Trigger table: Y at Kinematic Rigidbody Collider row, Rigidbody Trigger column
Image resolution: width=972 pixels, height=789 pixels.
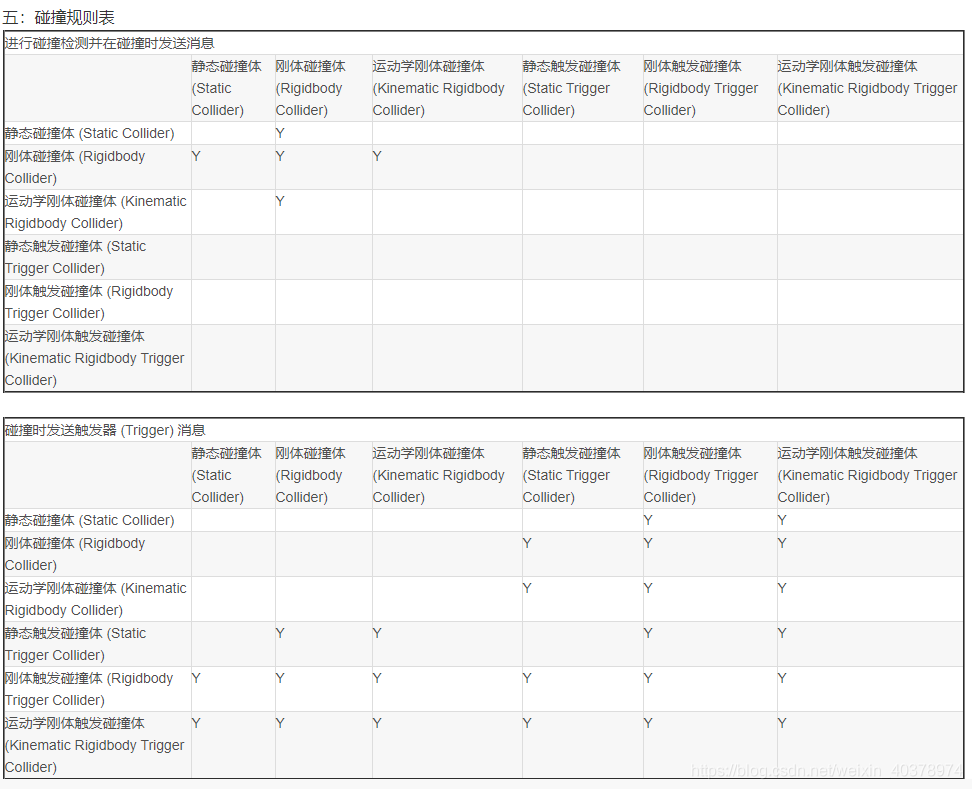(x=648, y=588)
